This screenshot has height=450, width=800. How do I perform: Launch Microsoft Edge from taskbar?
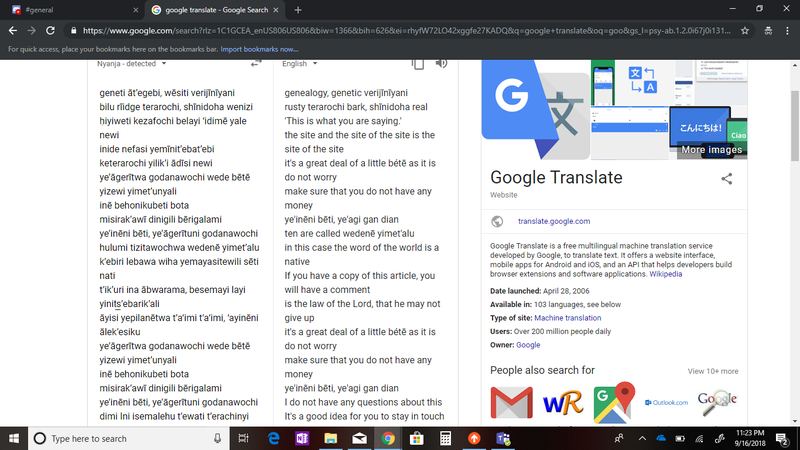pos(273,438)
